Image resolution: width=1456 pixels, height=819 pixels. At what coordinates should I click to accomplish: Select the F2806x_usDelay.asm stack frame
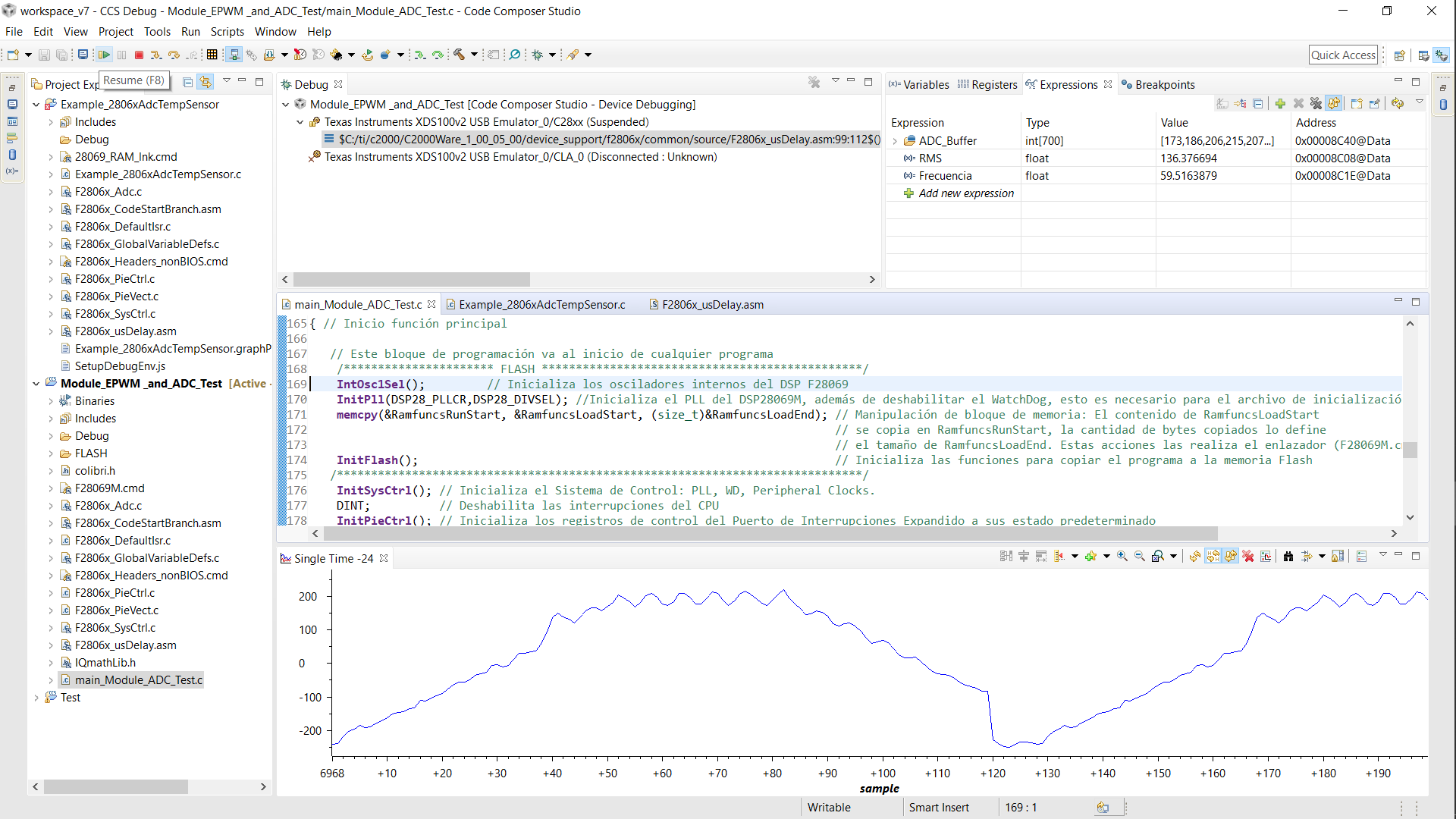[602, 140]
